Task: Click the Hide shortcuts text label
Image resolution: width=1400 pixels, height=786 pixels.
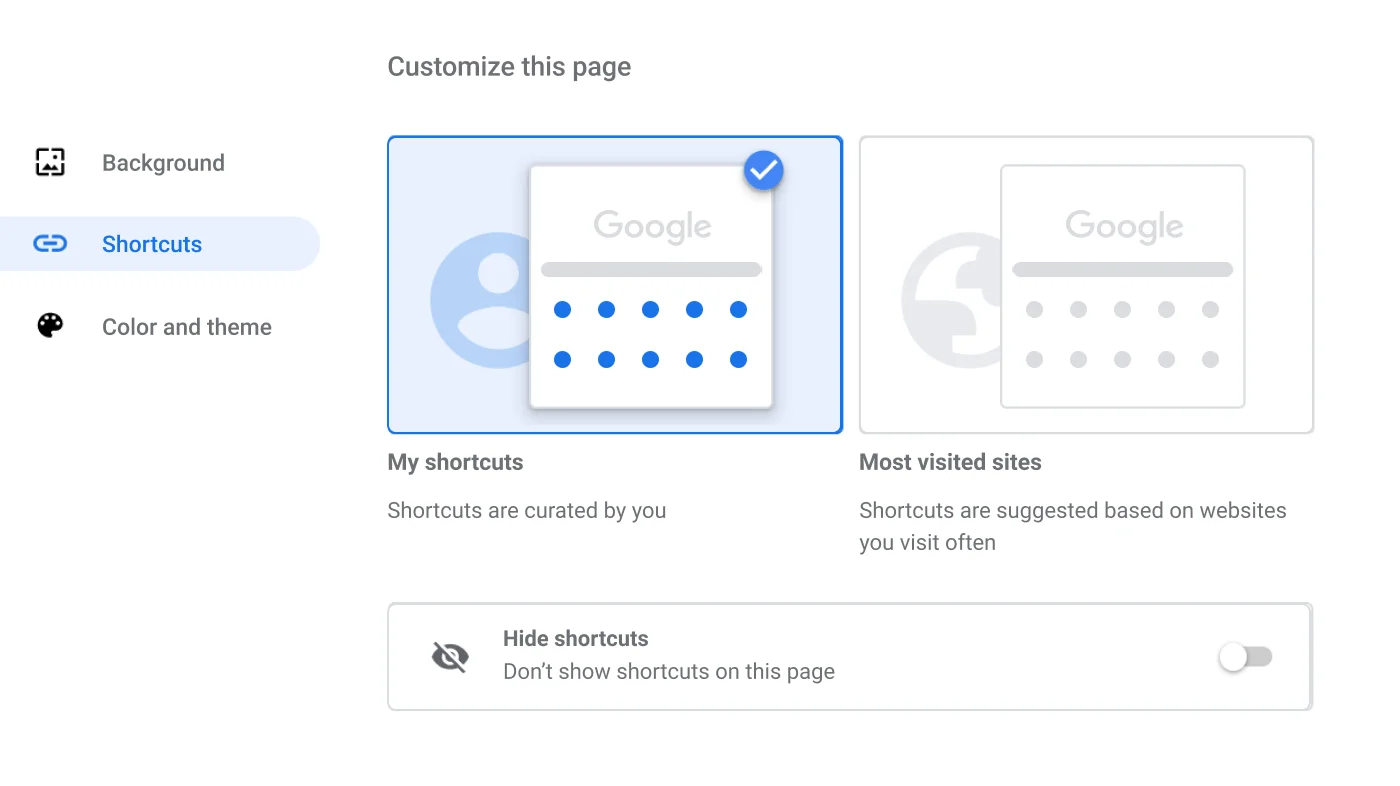Action: pos(576,638)
